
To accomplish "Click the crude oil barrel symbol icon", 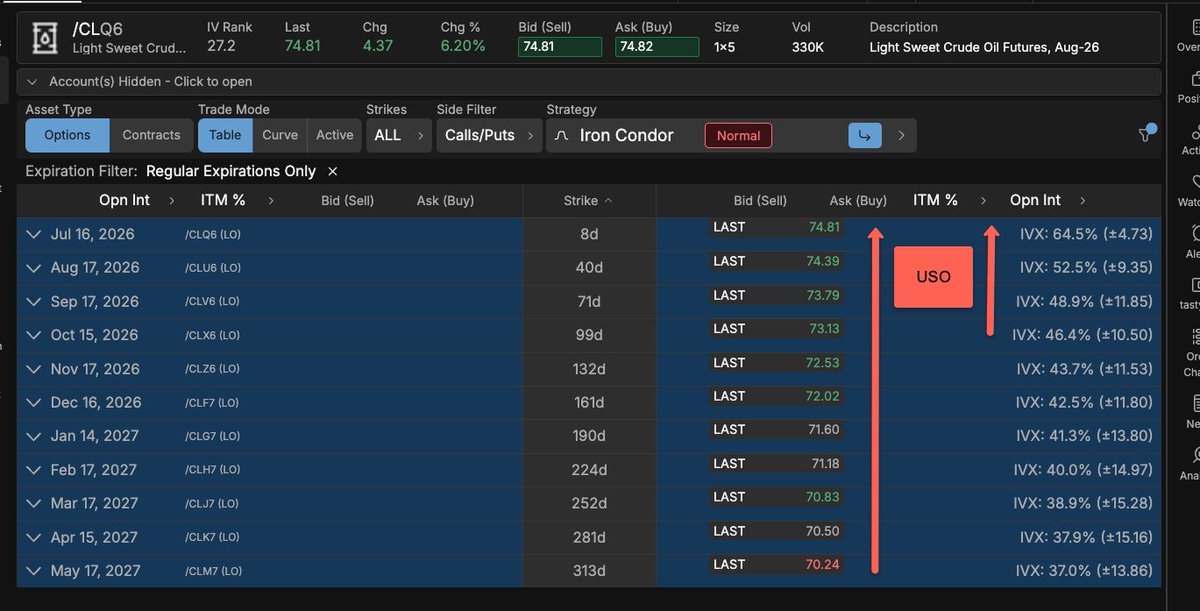I will (x=45, y=37).
